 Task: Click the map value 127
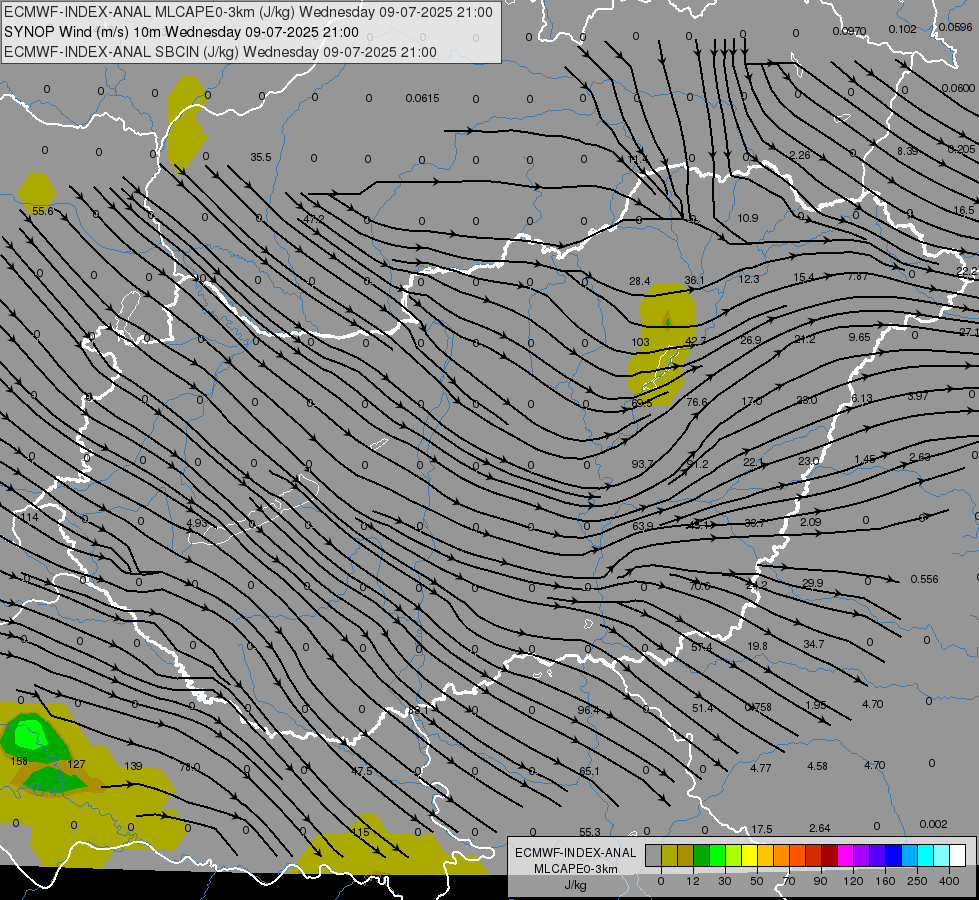click(x=76, y=764)
